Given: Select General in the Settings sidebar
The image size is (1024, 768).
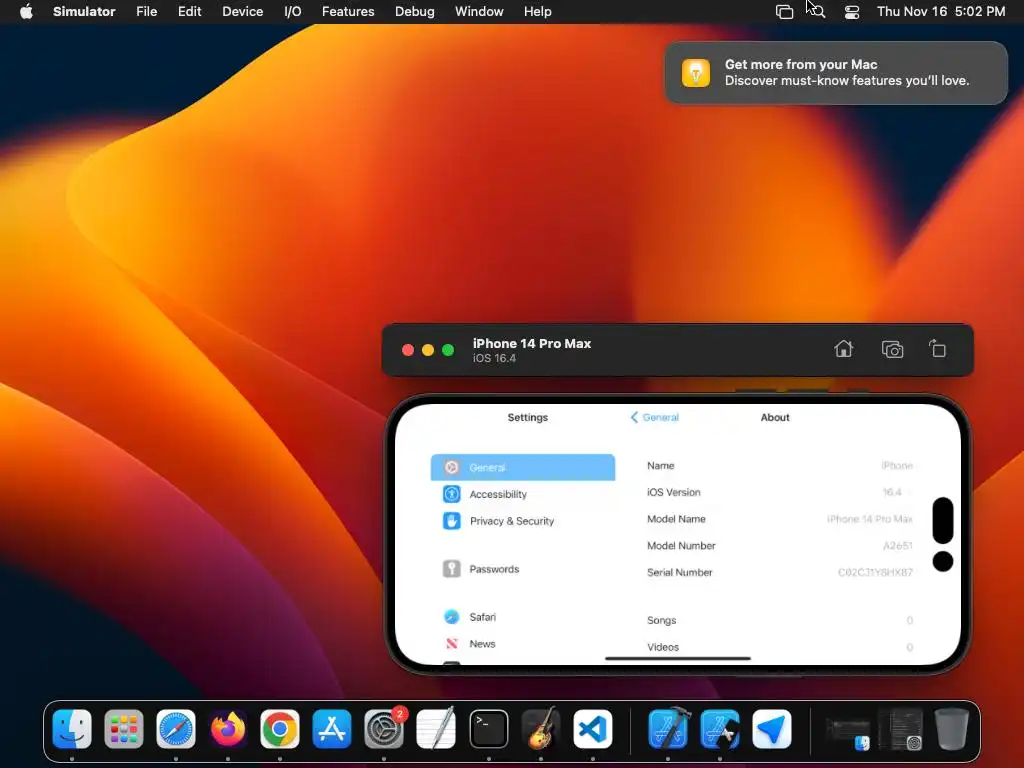Looking at the screenshot, I should click(522, 468).
